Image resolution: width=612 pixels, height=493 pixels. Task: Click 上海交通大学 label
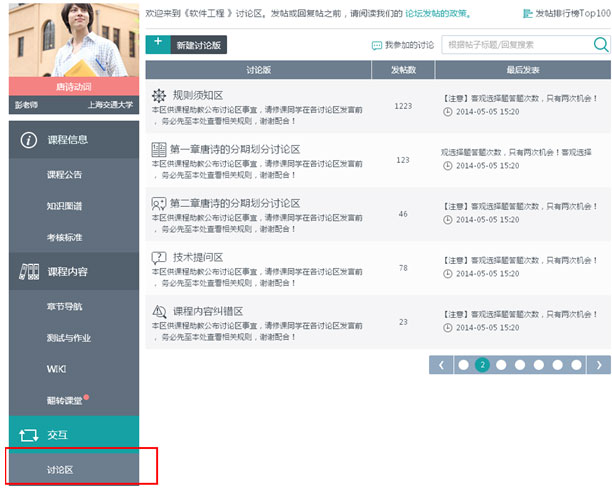110,105
